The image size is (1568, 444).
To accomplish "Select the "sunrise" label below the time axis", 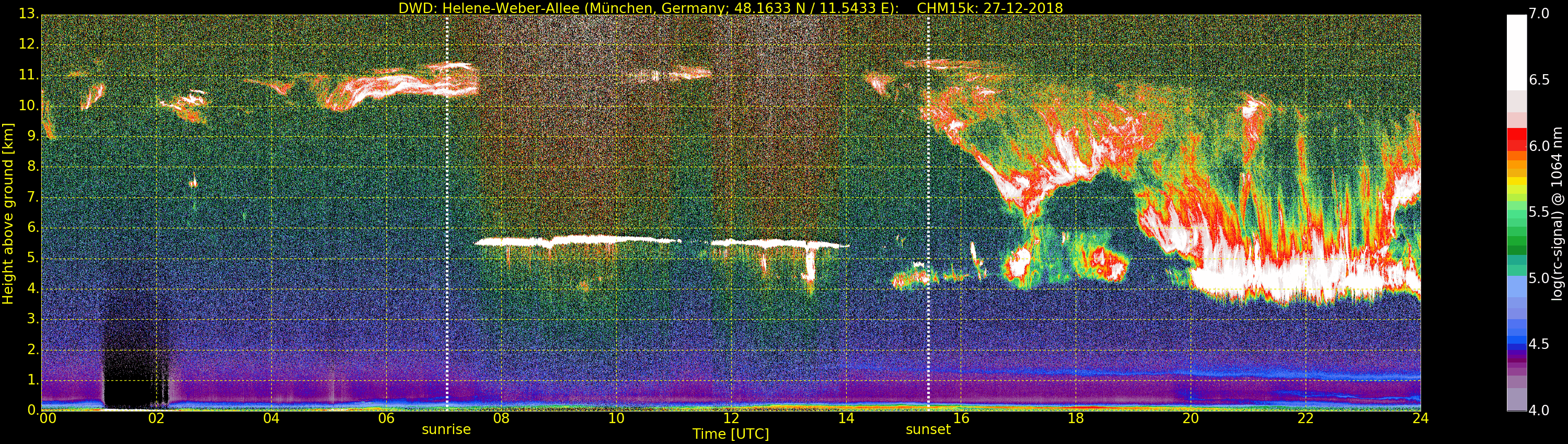I will coord(446,429).
